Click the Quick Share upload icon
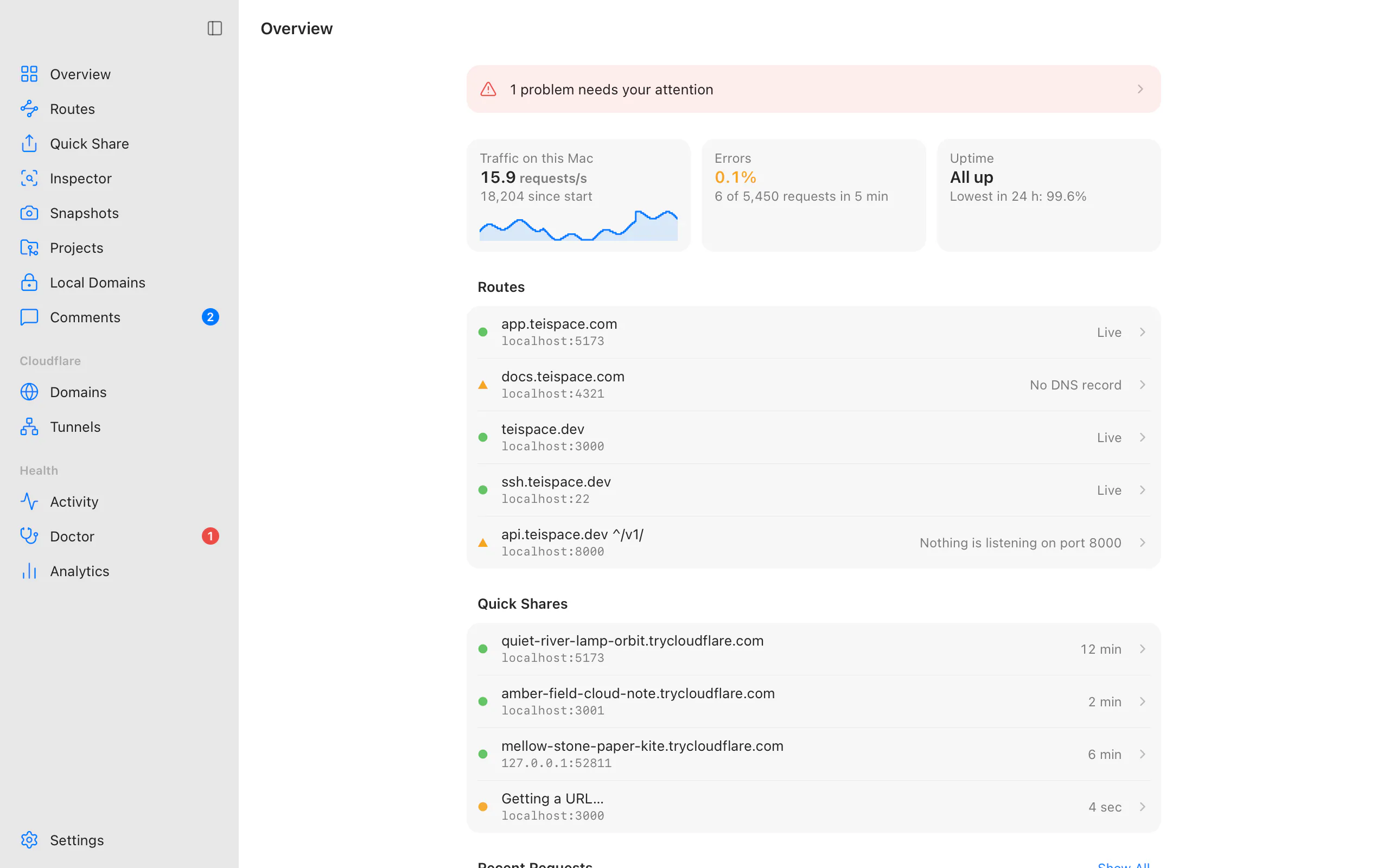1389x868 pixels. [29, 143]
